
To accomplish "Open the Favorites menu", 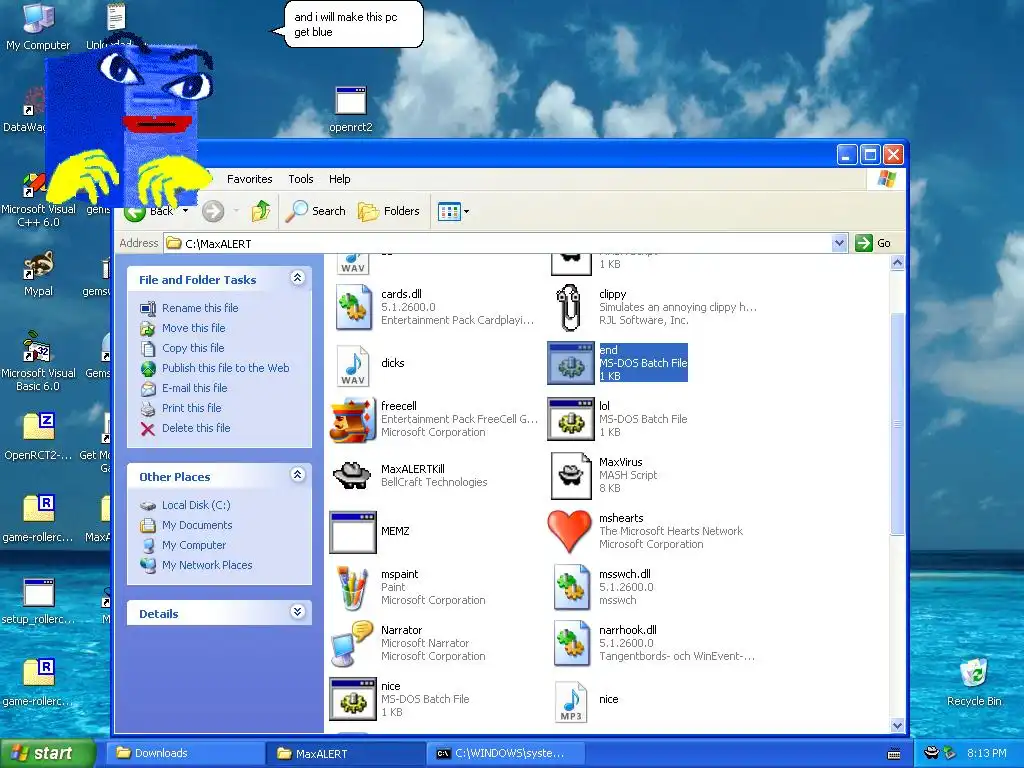I will (249, 179).
